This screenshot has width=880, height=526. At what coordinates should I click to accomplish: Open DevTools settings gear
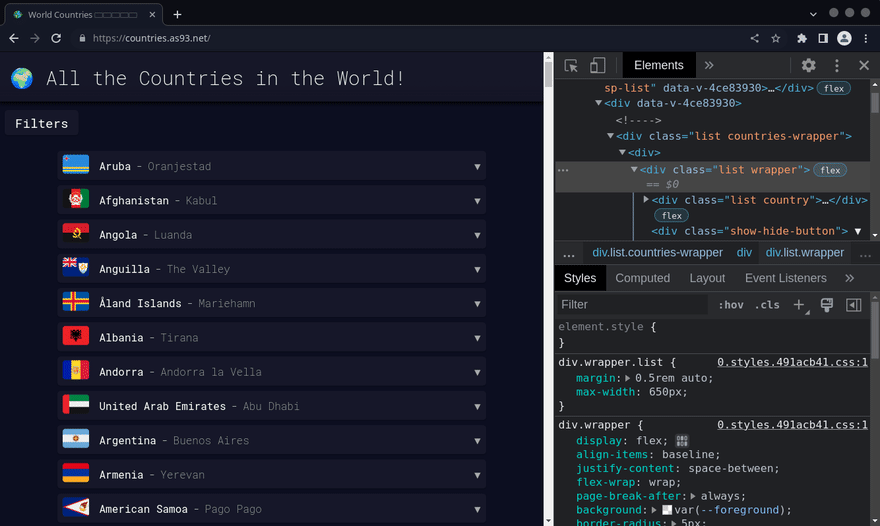click(x=808, y=65)
